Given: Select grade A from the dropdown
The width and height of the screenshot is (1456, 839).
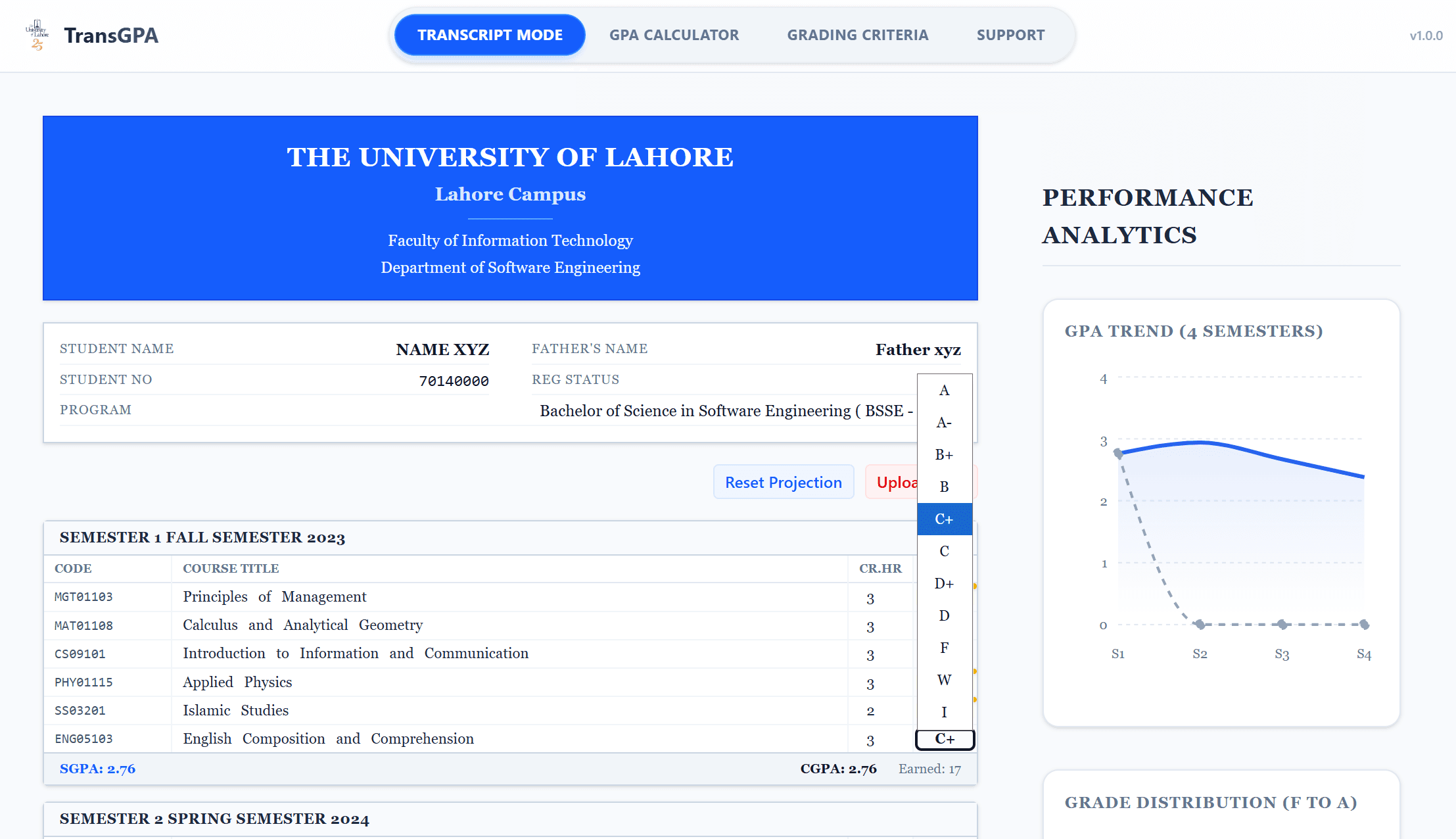Looking at the screenshot, I should [x=944, y=390].
